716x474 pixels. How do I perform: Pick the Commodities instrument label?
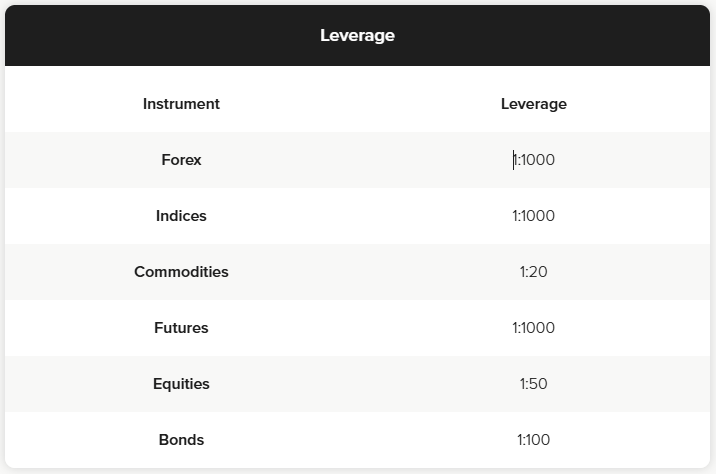tap(181, 272)
